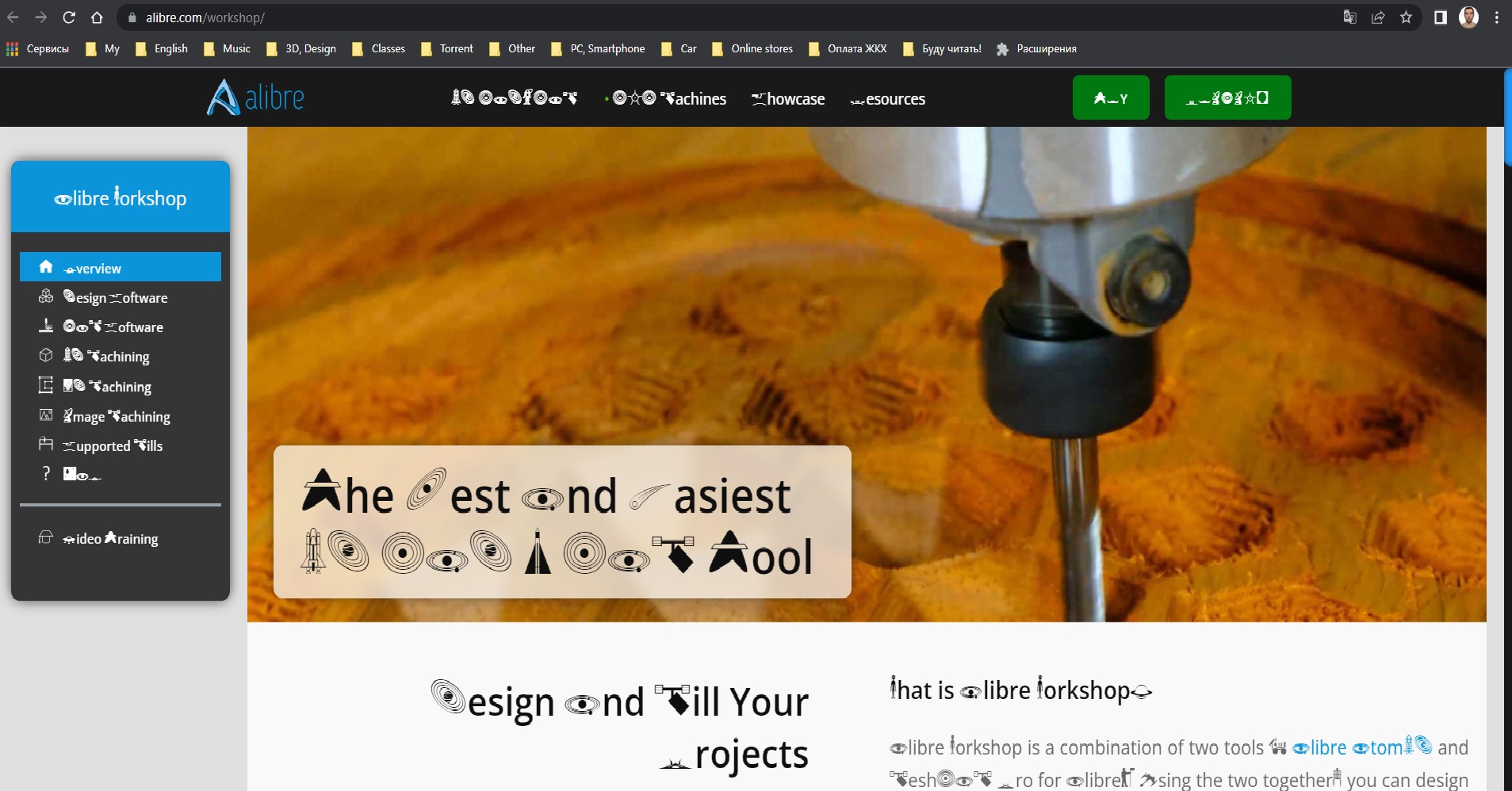Open the Оплата ЖКХ bookmarks folder
1512x791 pixels.
pyautogui.click(x=848, y=49)
